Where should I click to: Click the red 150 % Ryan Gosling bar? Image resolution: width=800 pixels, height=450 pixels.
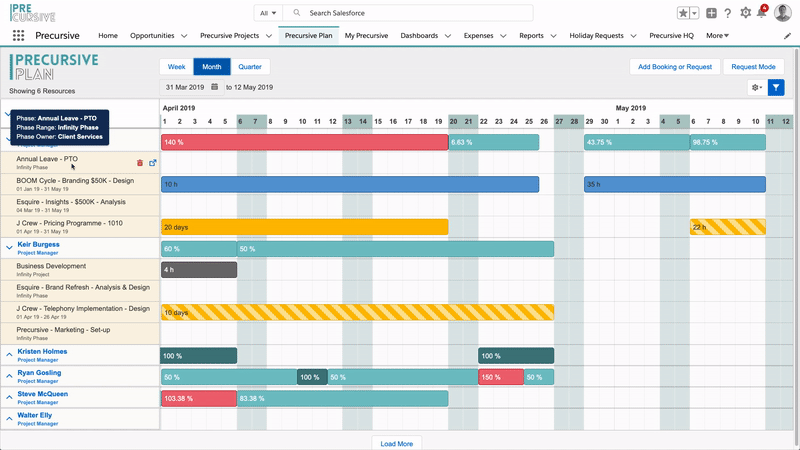[x=501, y=377]
